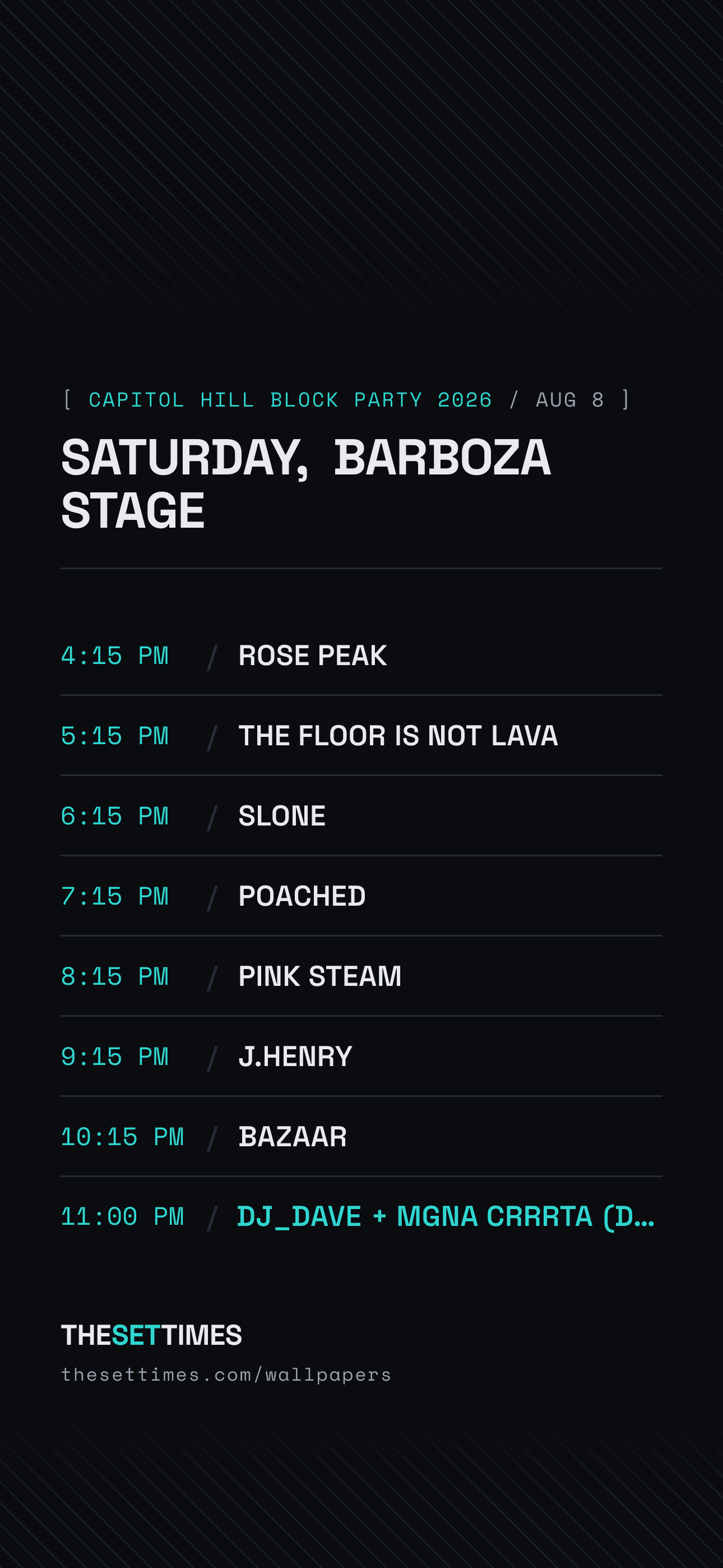Click the 8:15 PM set time
Screen dimensions: 723x1568
click(114, 977)
